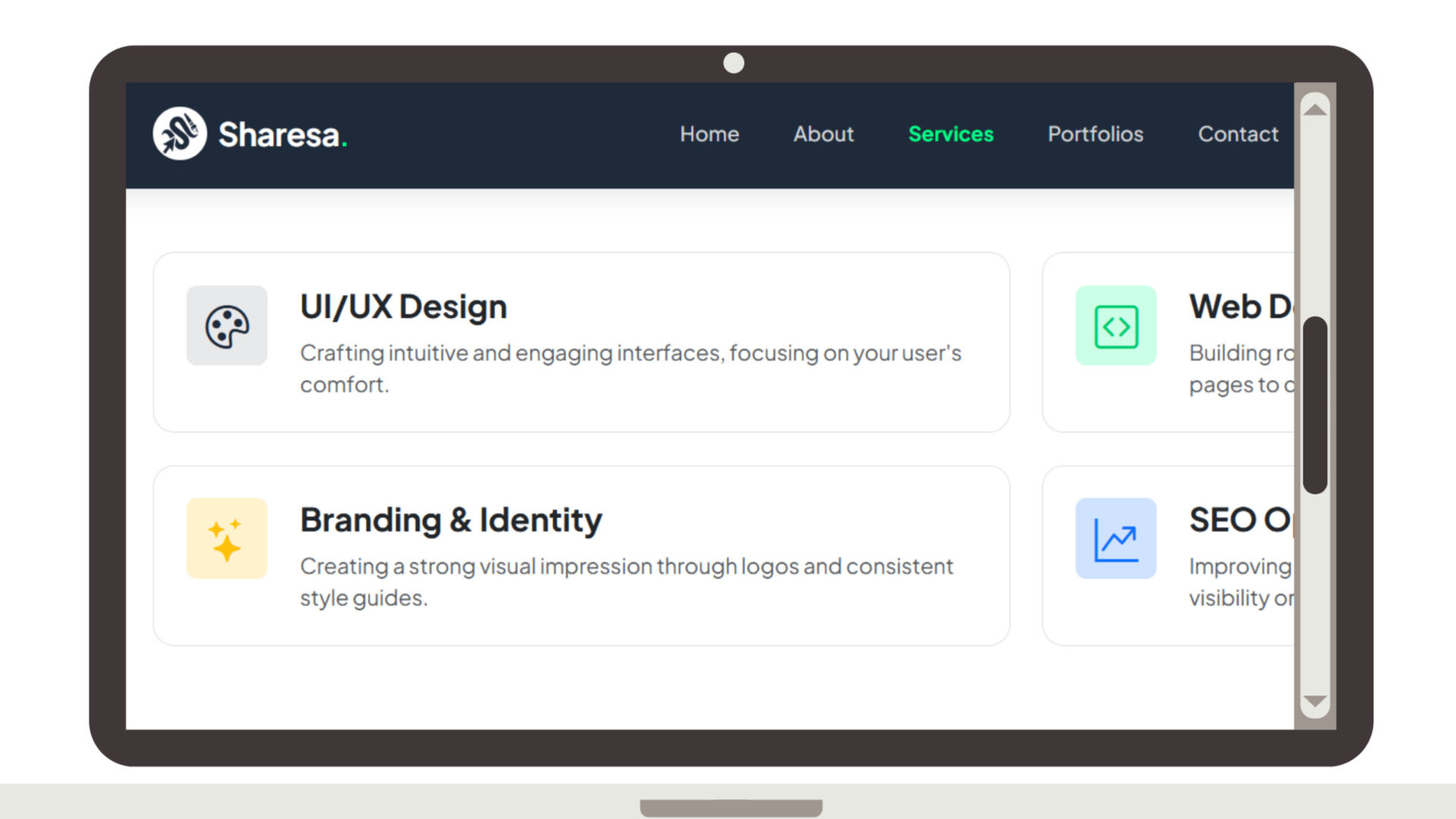This screenshot has height=819, width=1456.
Task: Click the vertical scrollbar thumb
Action: [1315, 405]
